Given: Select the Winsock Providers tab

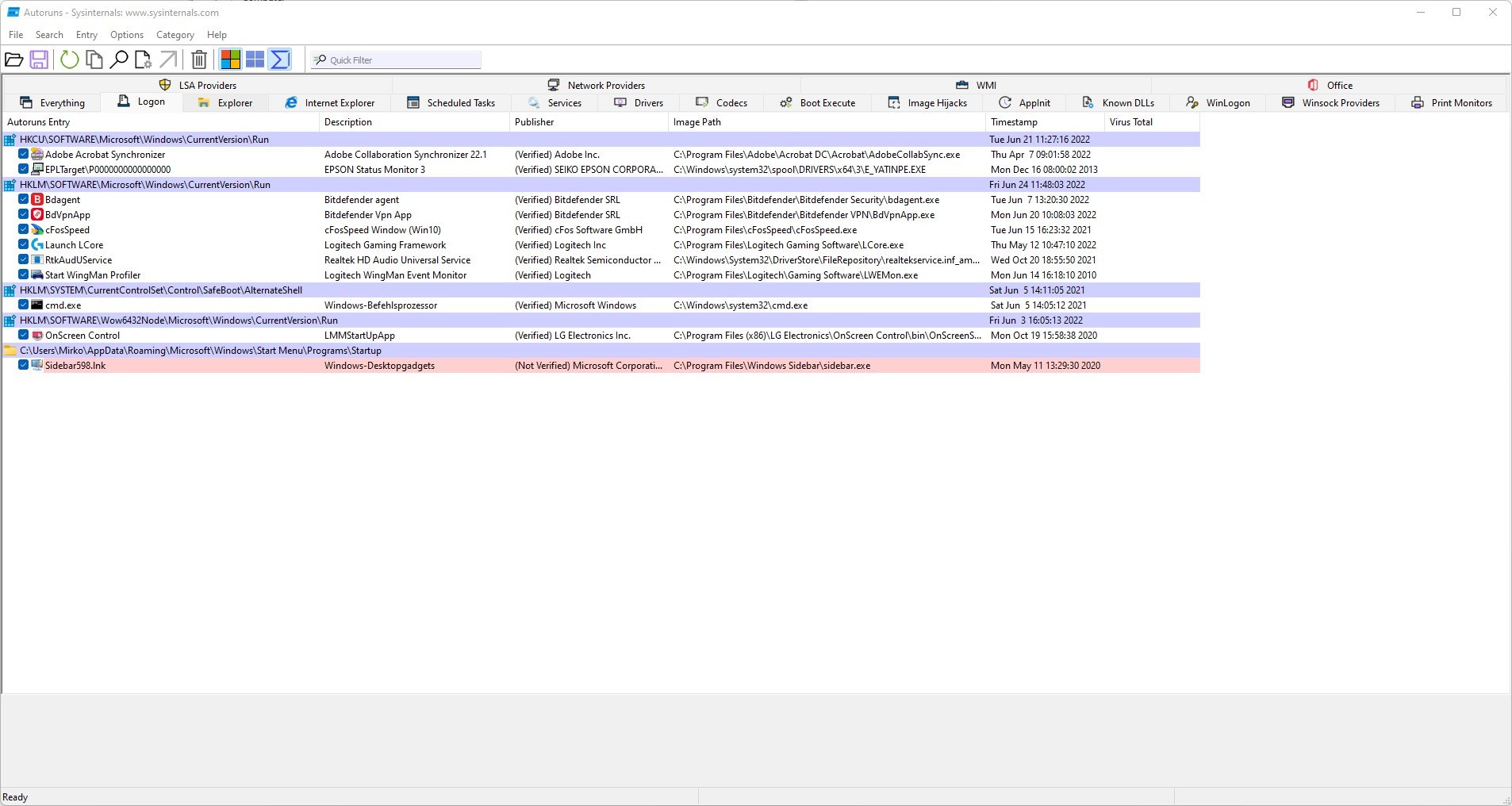Looking at the screenshot, I should point(1331,103).
